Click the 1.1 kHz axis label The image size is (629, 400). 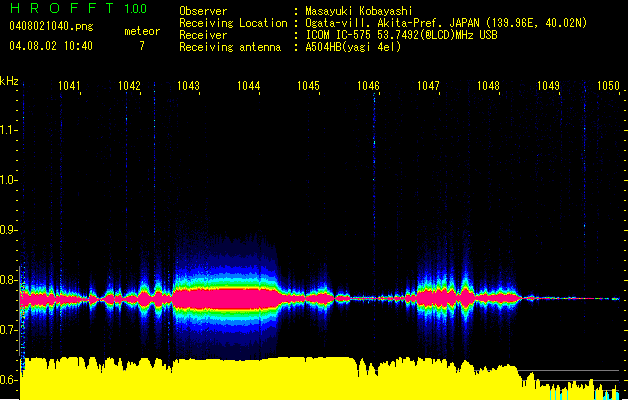tap(8, 130)
